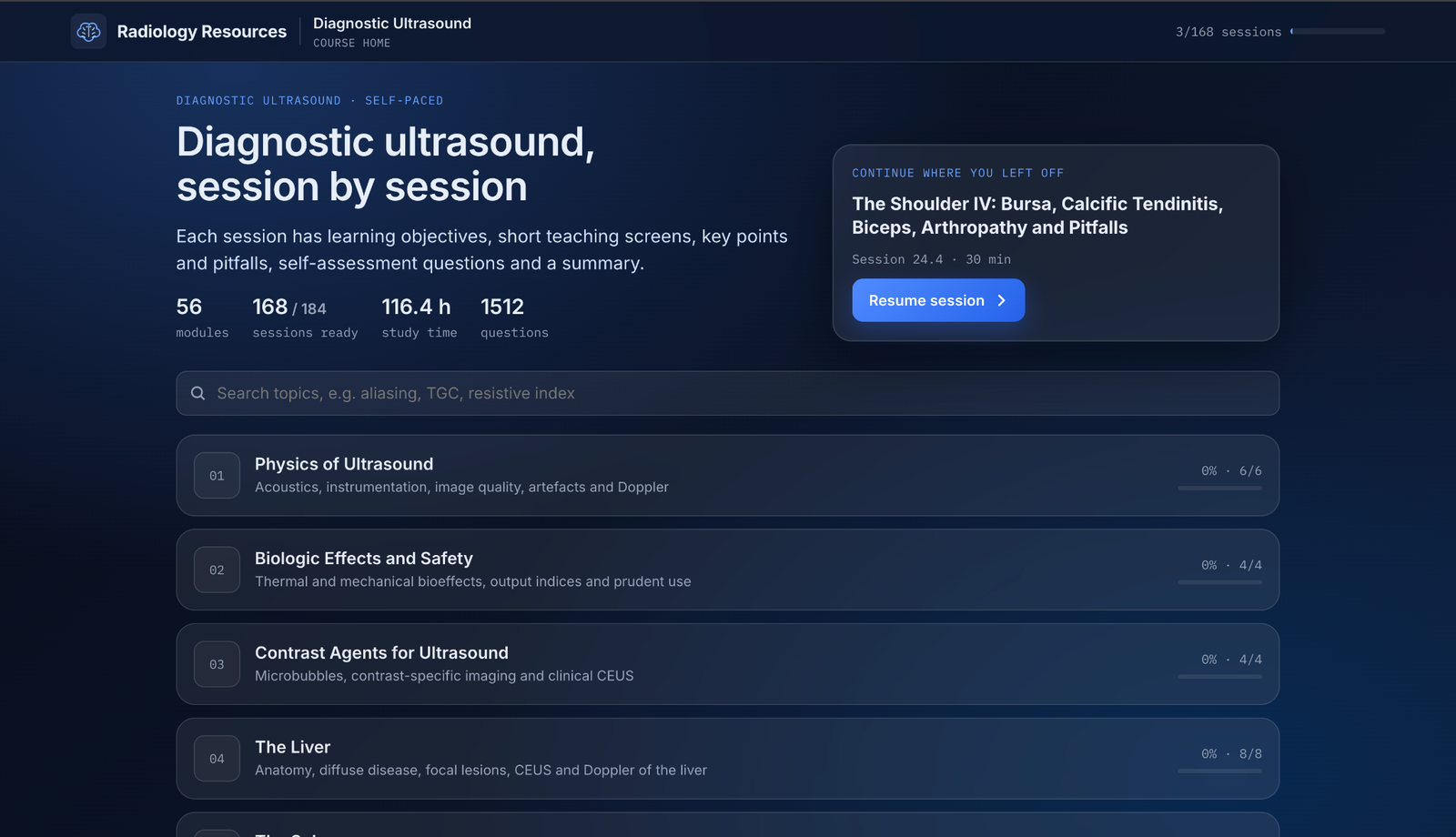Open the Biologic Effects and Safety module
1456x837 pixels.
pyautogui.click(x=727, y=570)
